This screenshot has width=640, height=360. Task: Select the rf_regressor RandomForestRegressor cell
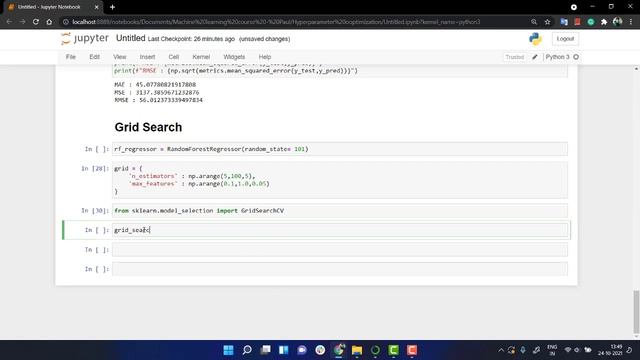(340, 149)
